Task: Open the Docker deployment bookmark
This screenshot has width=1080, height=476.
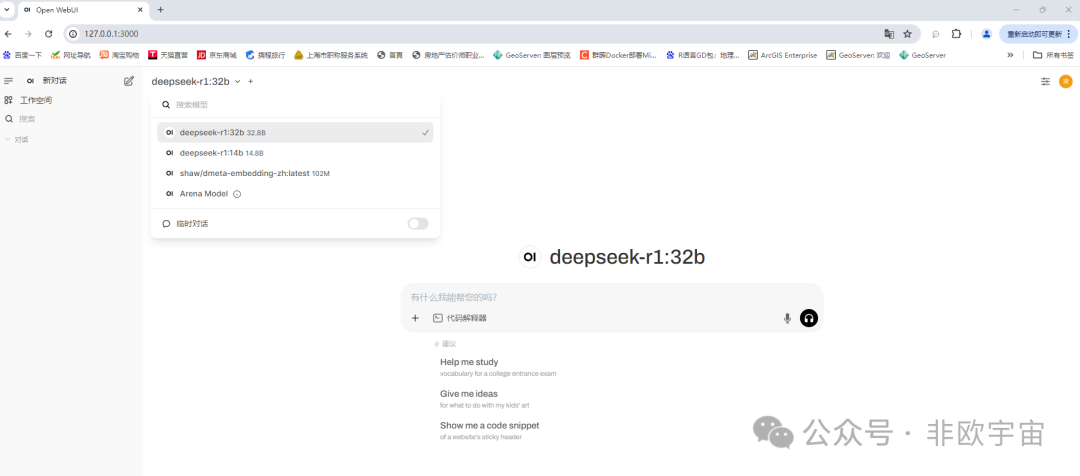Action: (x=618, y=55)
